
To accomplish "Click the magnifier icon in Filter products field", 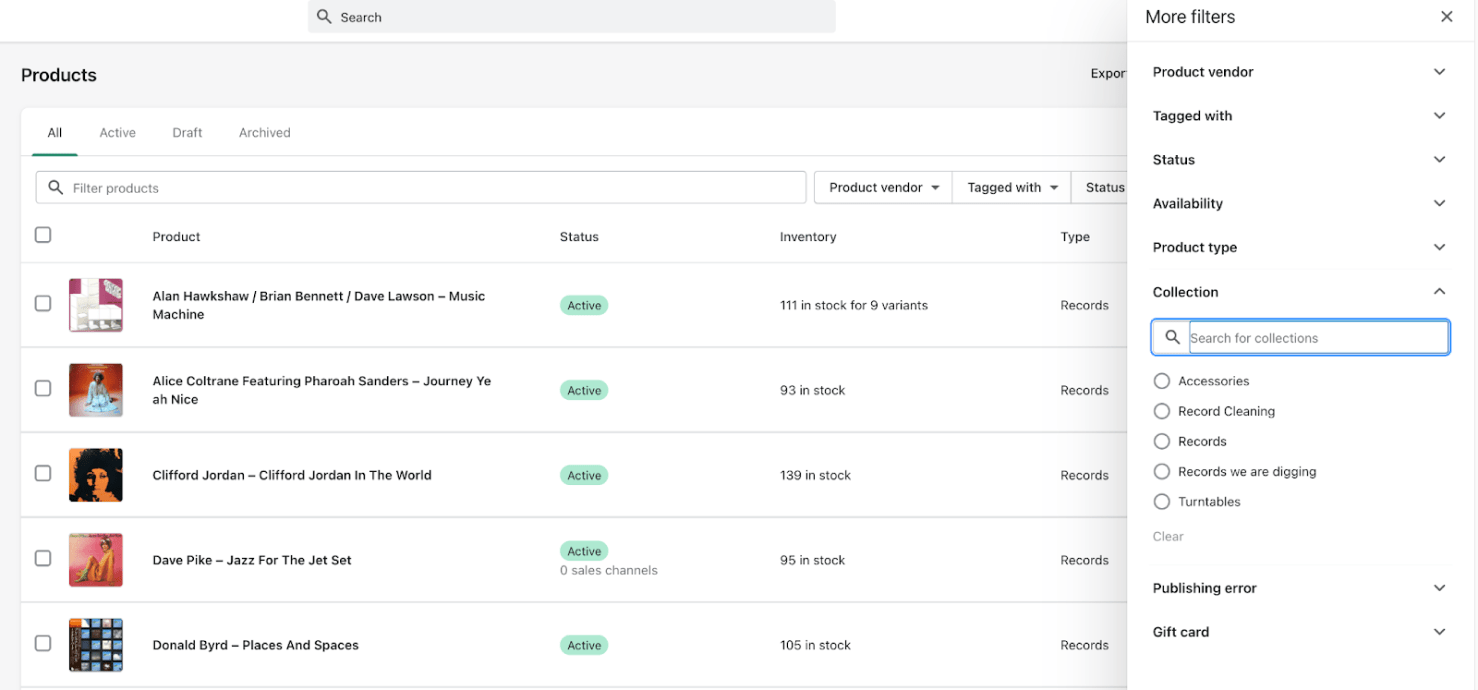I will 53,187.
